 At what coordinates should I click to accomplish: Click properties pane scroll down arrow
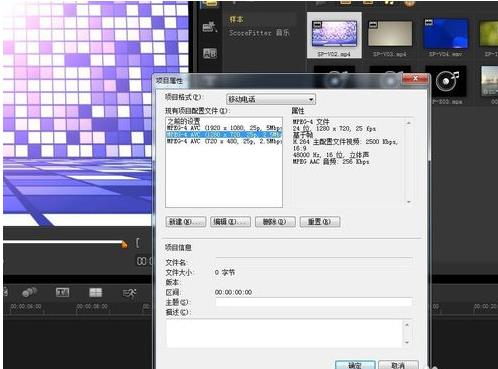[408, 202]
